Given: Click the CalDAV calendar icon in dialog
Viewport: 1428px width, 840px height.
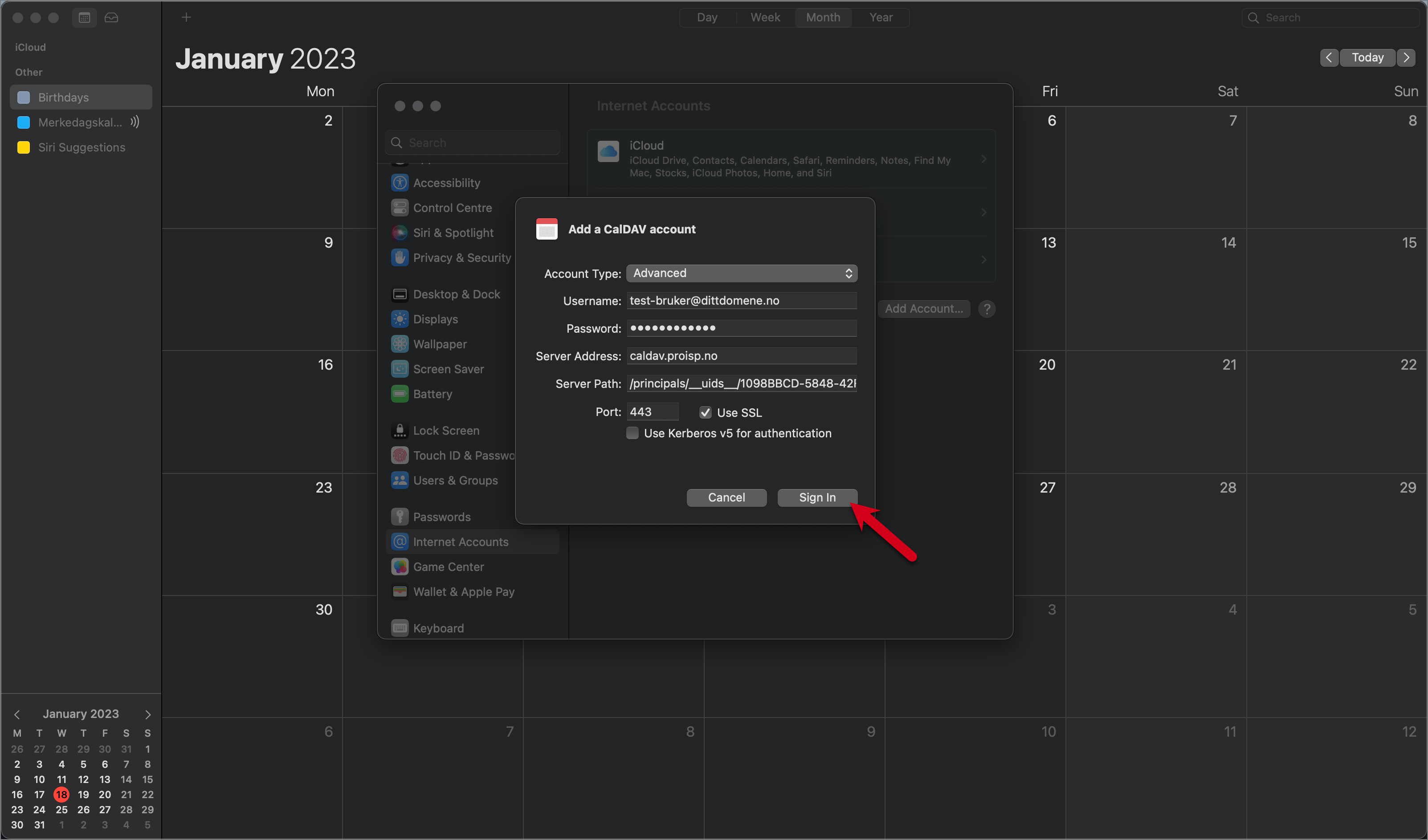Looking at the screenshot, I should tap(546, 229).
